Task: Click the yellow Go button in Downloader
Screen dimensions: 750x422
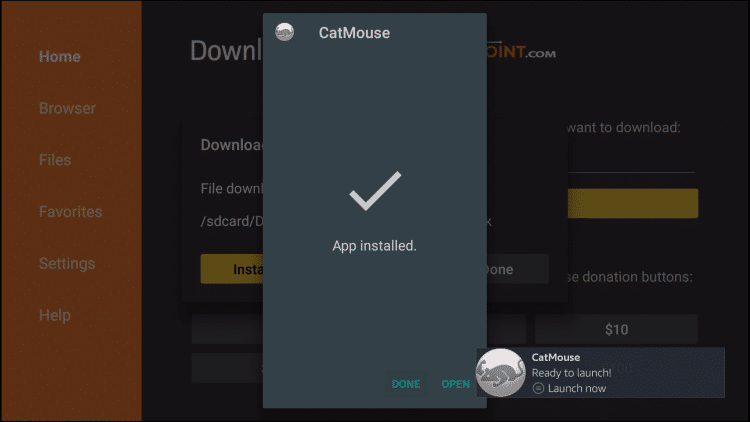Action: (632, 203)
